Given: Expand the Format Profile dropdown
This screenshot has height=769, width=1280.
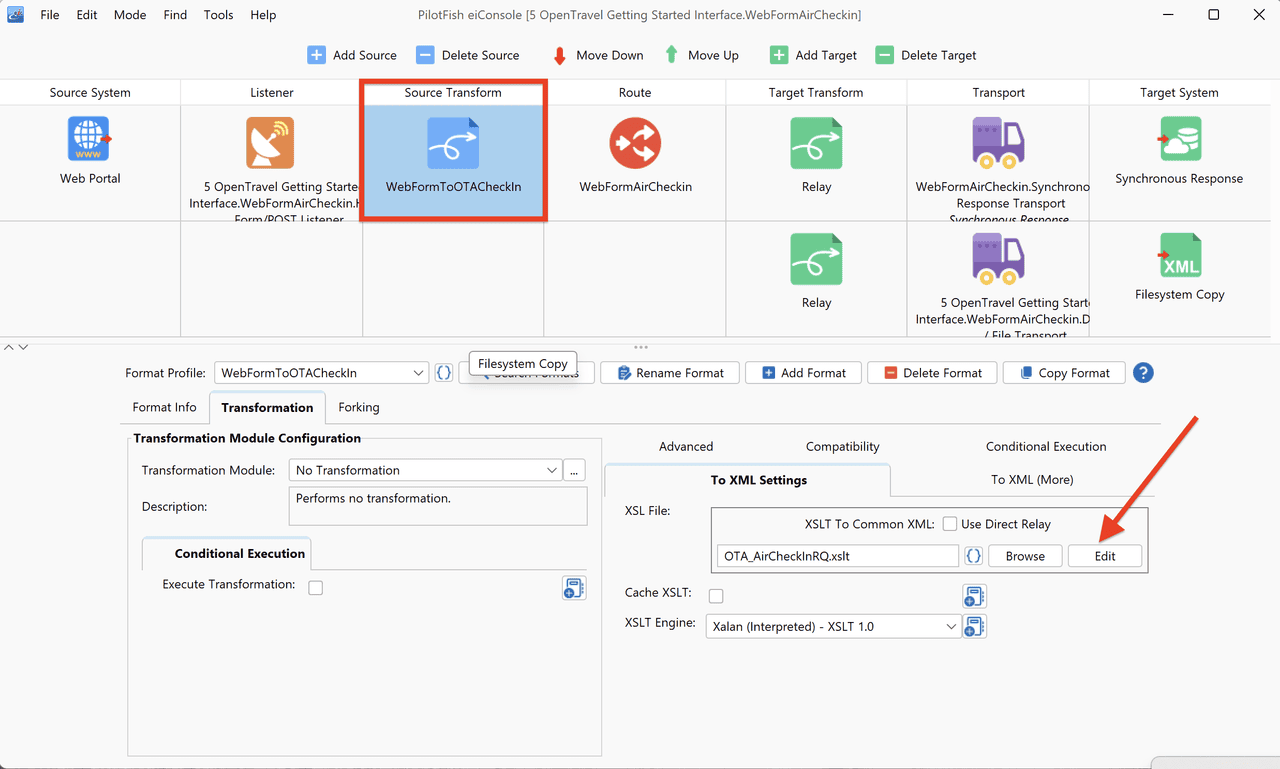Looking at the screenshot, I should click(x=322, y=372).
